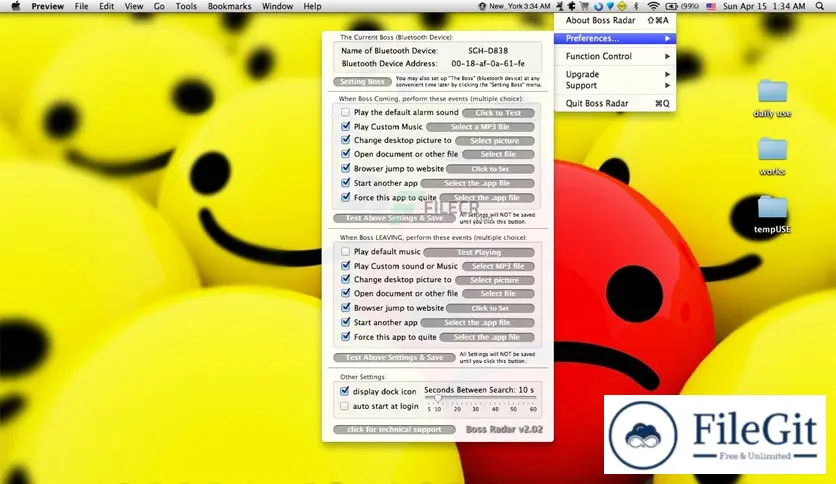Viewport: 836px width, 484px height.
Task: Click Select file under Boss Coming
Action: click(498, 154)
